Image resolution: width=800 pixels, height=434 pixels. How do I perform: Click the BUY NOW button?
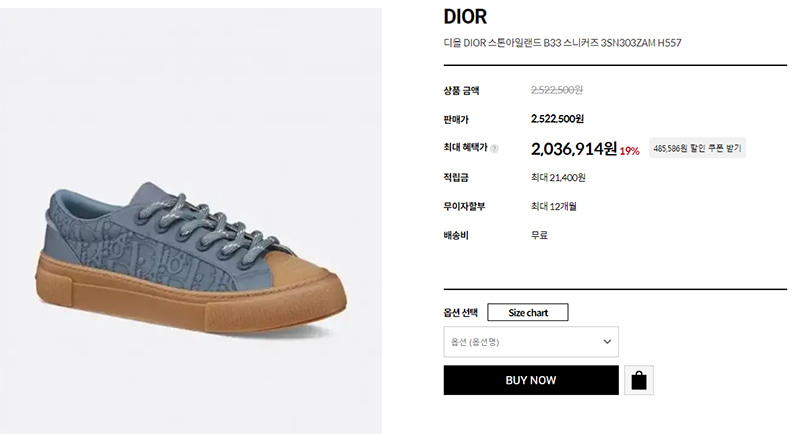click(x=531, y=380)
